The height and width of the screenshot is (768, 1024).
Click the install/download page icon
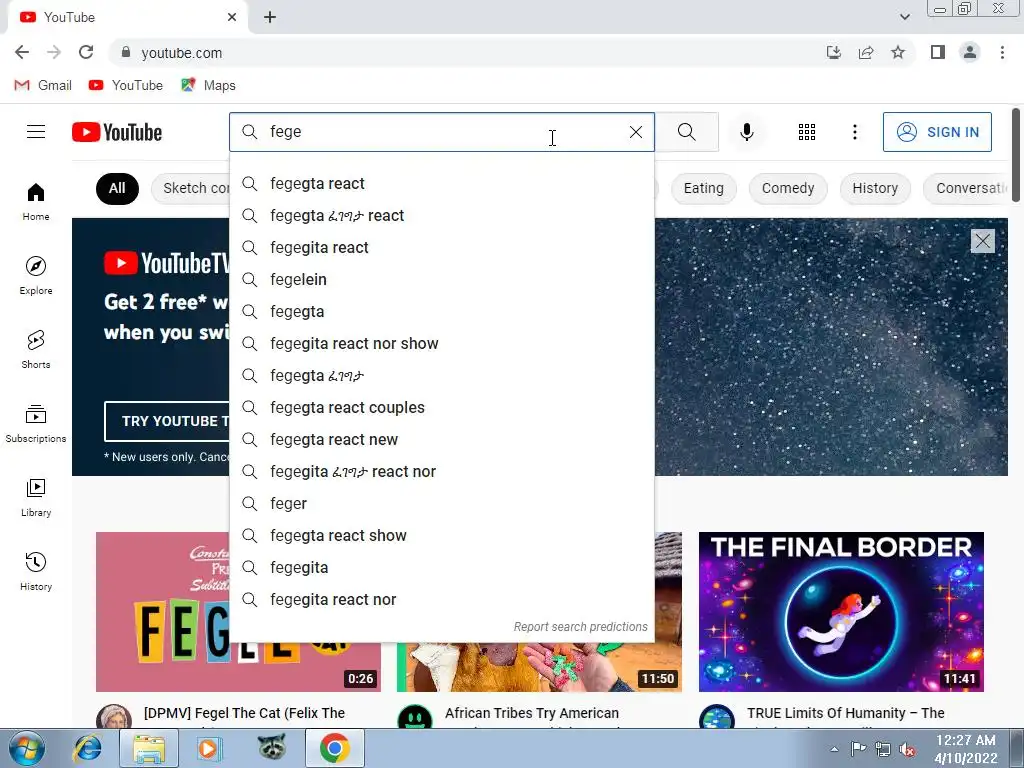pyautogui.click(x=834, y=52)
